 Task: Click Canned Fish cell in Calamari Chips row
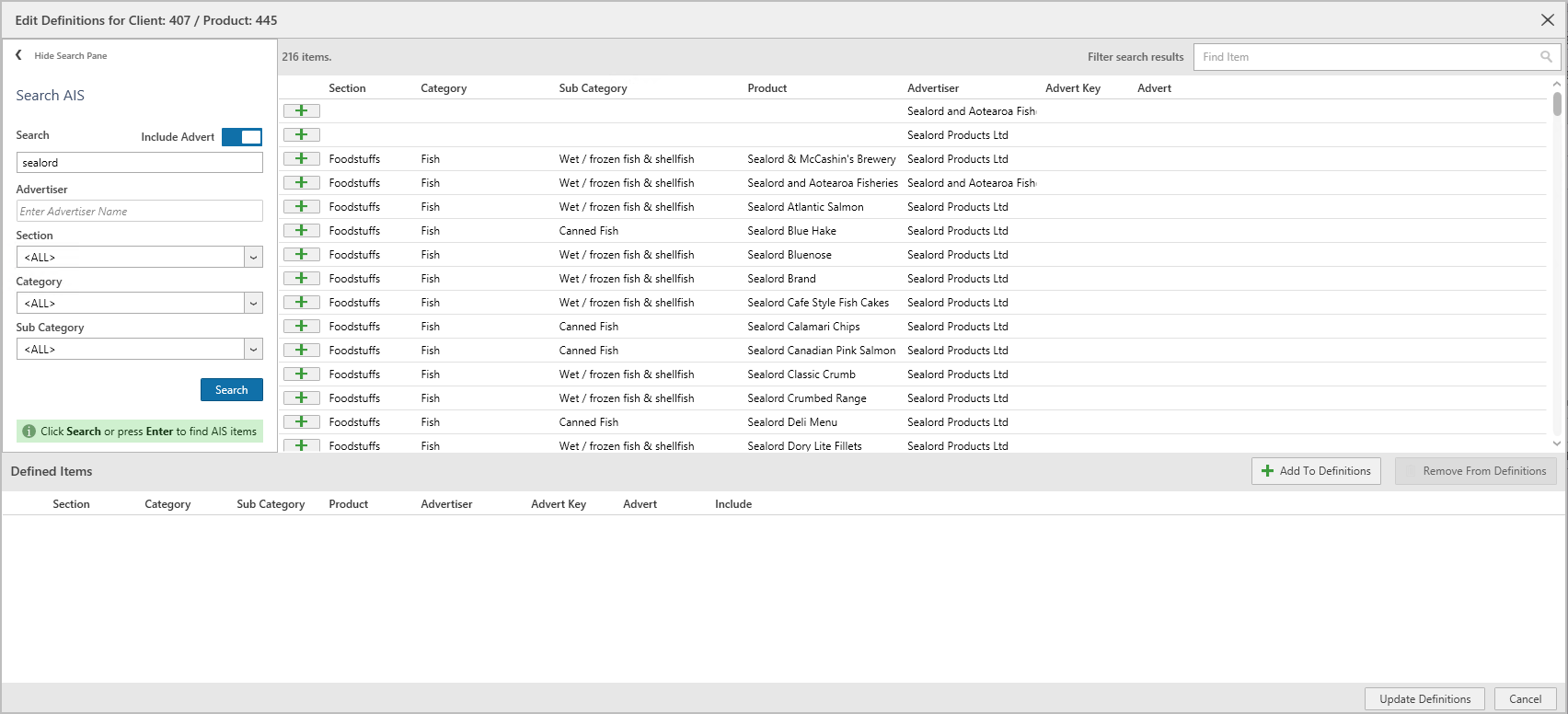pos(589,327)
